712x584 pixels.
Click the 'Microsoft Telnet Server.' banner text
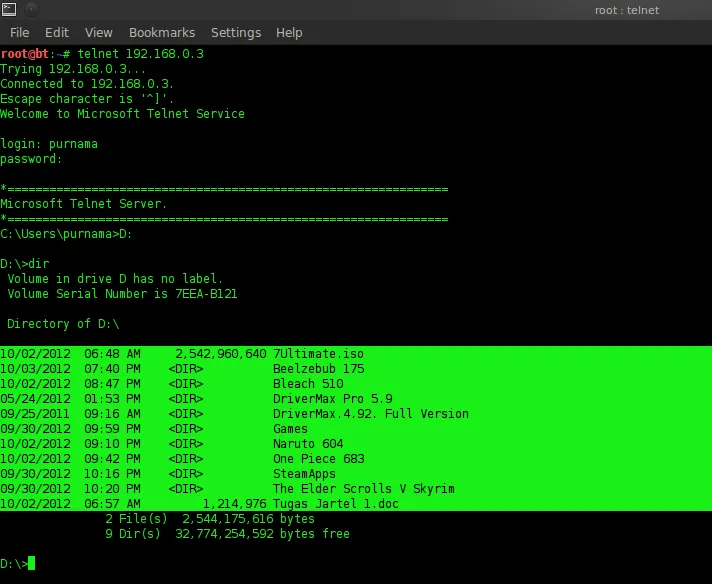pos(84,204)
